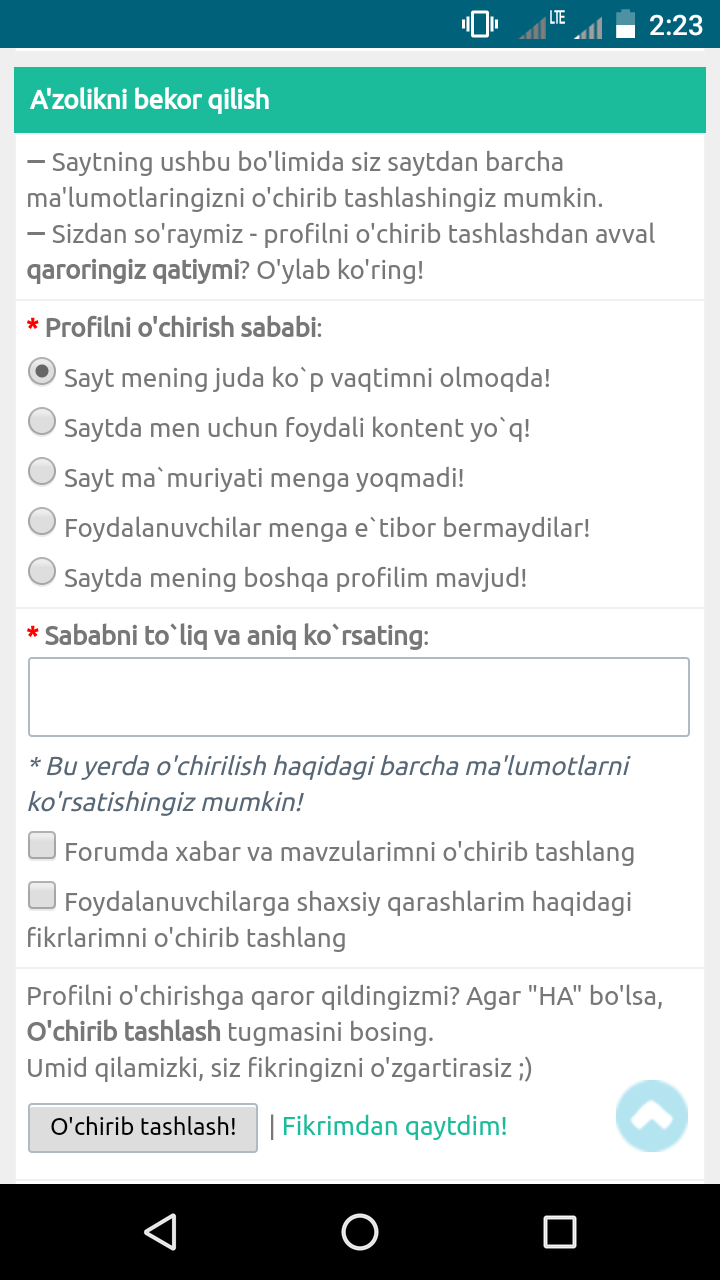Select 'Sayt ma`muriyati menga yoqmadi' reason
Screen dimensions: 720x1280
[x=42, y=471]
